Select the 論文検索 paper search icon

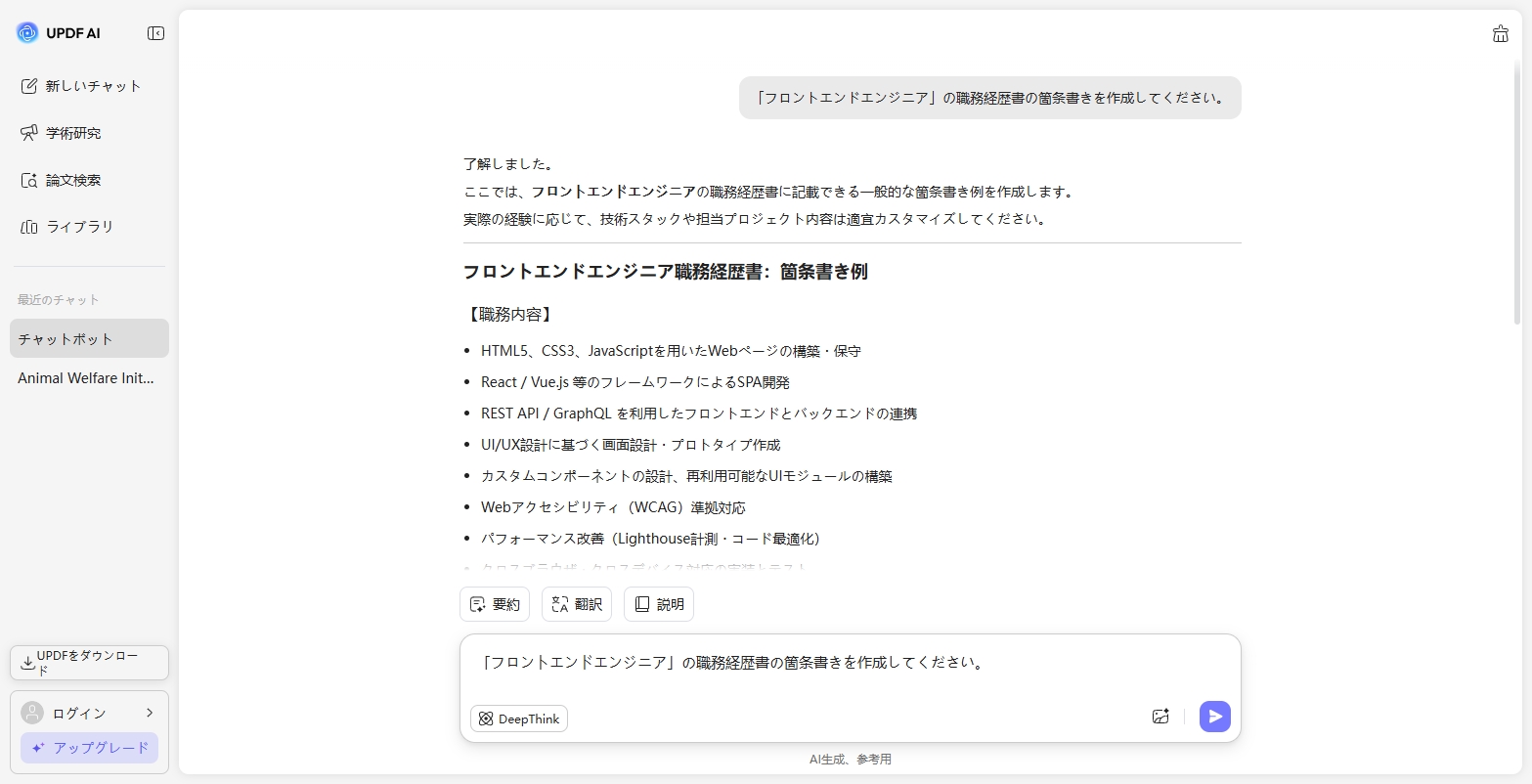pyautogui.click(x=30, y=180)
